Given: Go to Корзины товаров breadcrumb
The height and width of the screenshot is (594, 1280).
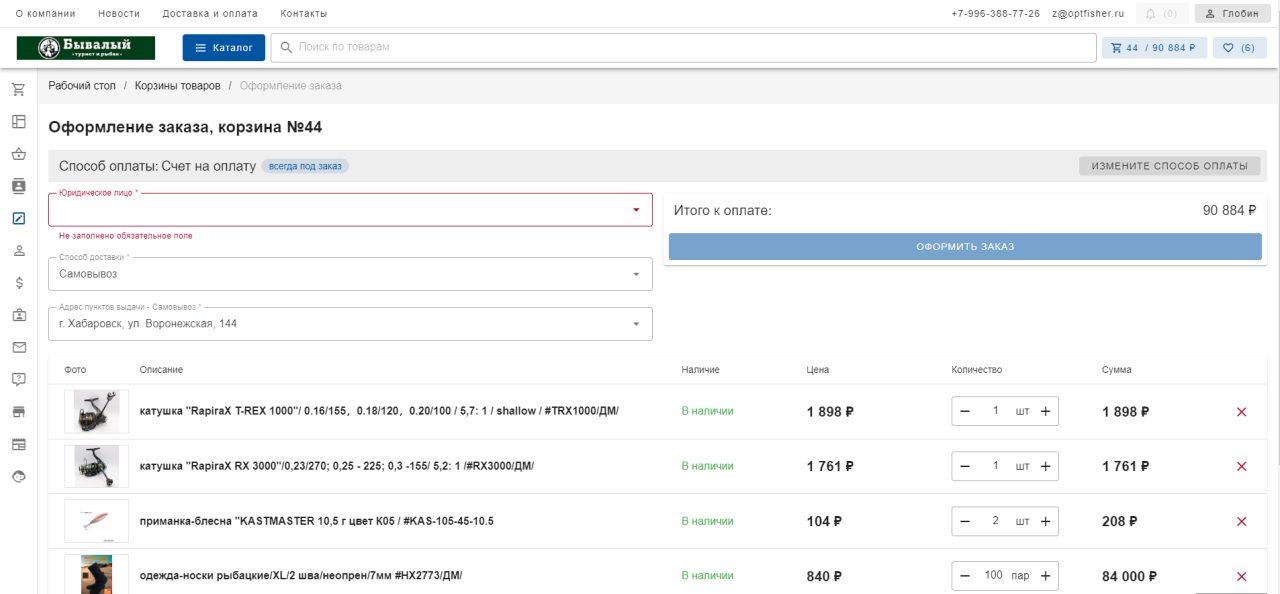Looking at the screenshot, I should click(x=177, y=86).
